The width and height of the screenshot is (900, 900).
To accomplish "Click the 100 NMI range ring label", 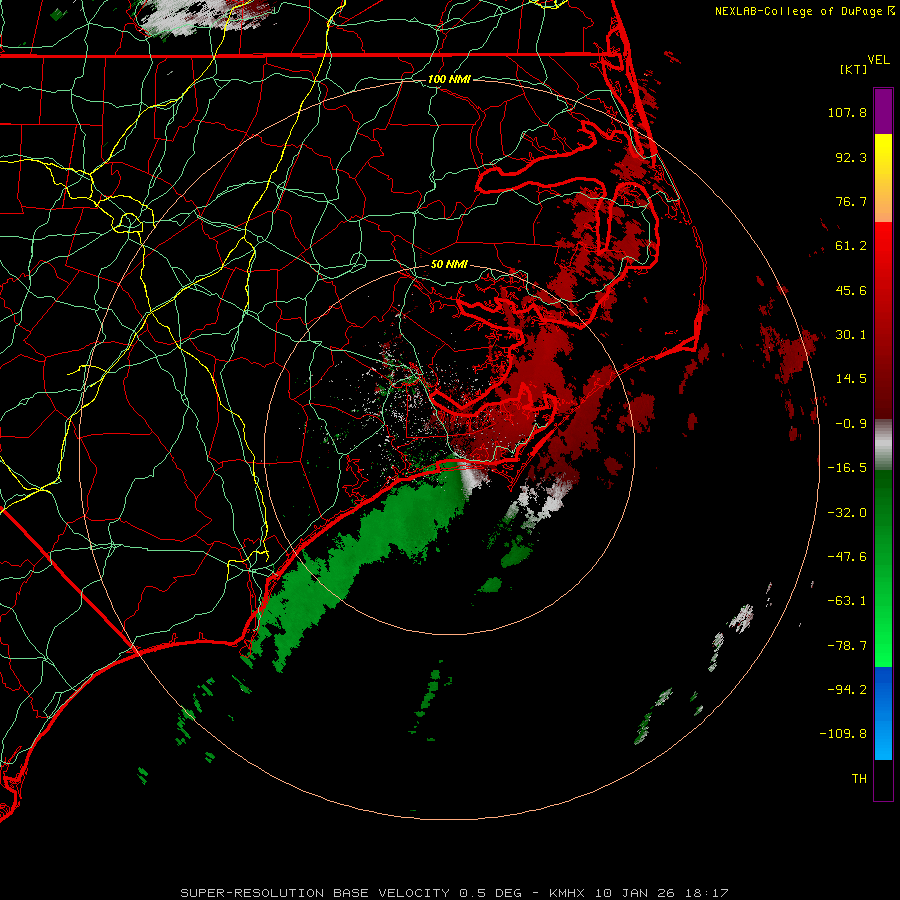I will 449,79.
